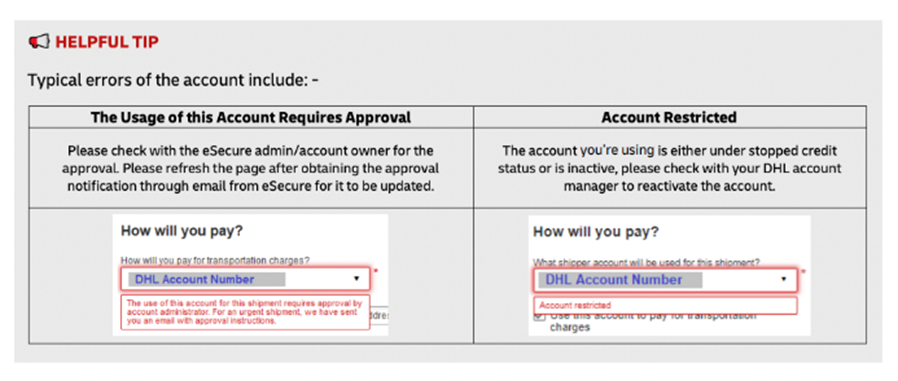The width and height of the screenshot is (898, 381).
Task: Click 'How will you pay?' heading in left screenshot
Action: (x=182, y=231)
